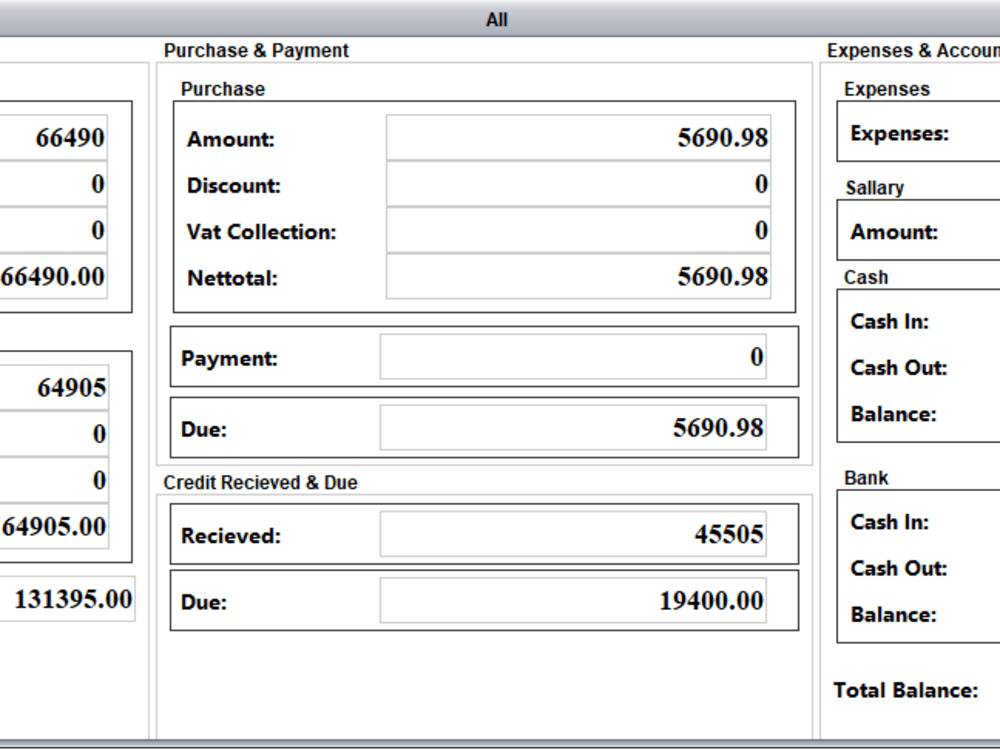The image size is (1000, 750).
Task: Click the Cash section Cash In label
Action: click(890, 321)
